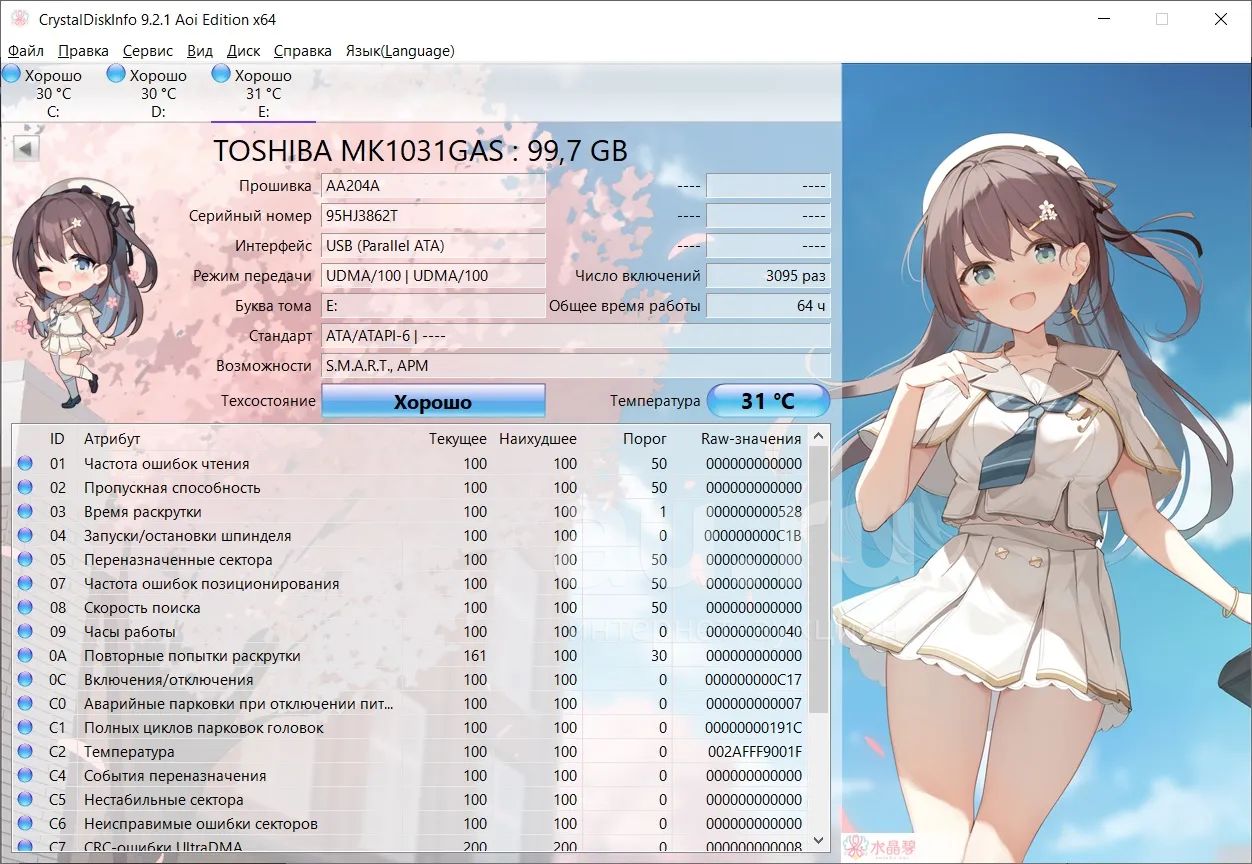Viewport: 1252px width, 864px height.
Task: Open the Диск menu
Action: point(244,50)
